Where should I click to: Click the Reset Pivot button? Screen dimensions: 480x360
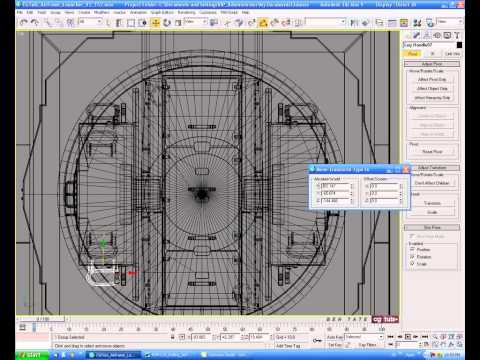432,151
